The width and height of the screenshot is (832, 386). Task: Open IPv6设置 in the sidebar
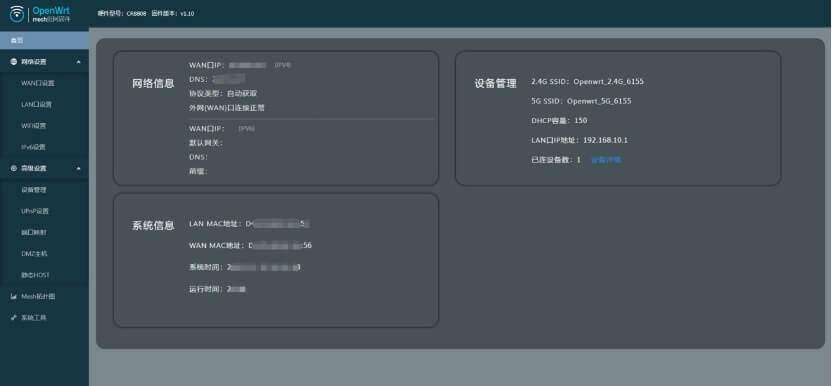click(x=33, y=147)
